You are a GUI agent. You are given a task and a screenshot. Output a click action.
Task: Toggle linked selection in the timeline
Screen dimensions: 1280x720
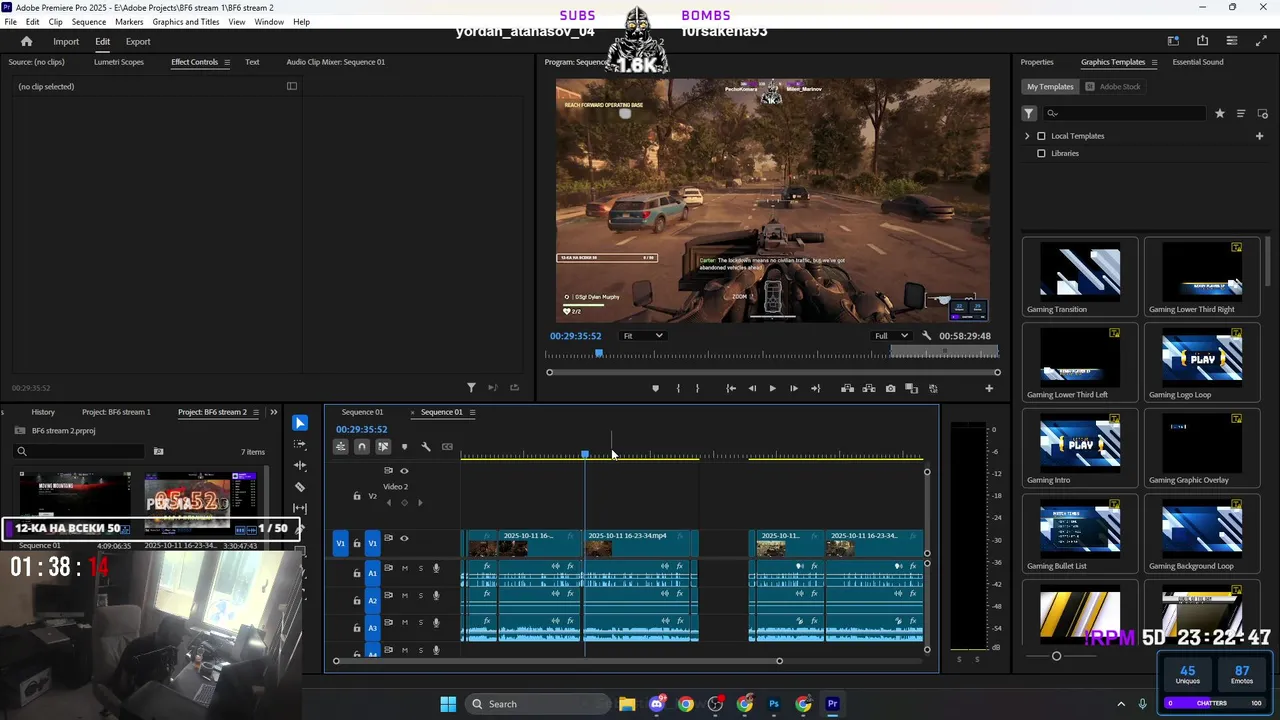(x=383, y=447)
